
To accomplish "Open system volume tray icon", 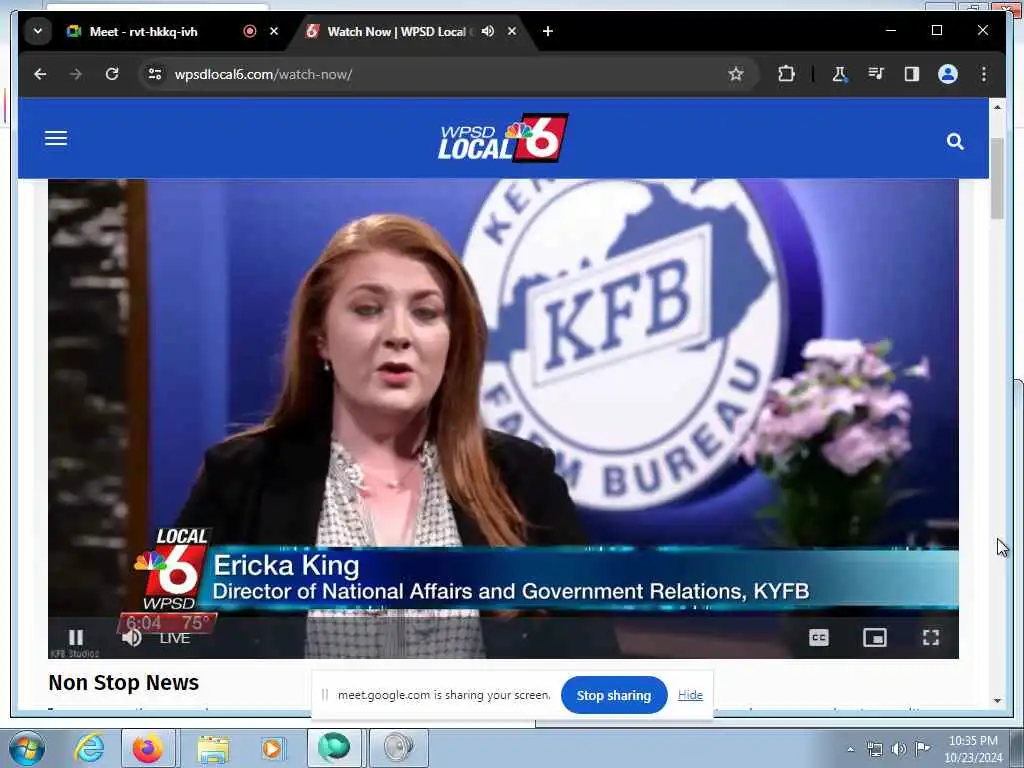I will pos(899,749).
